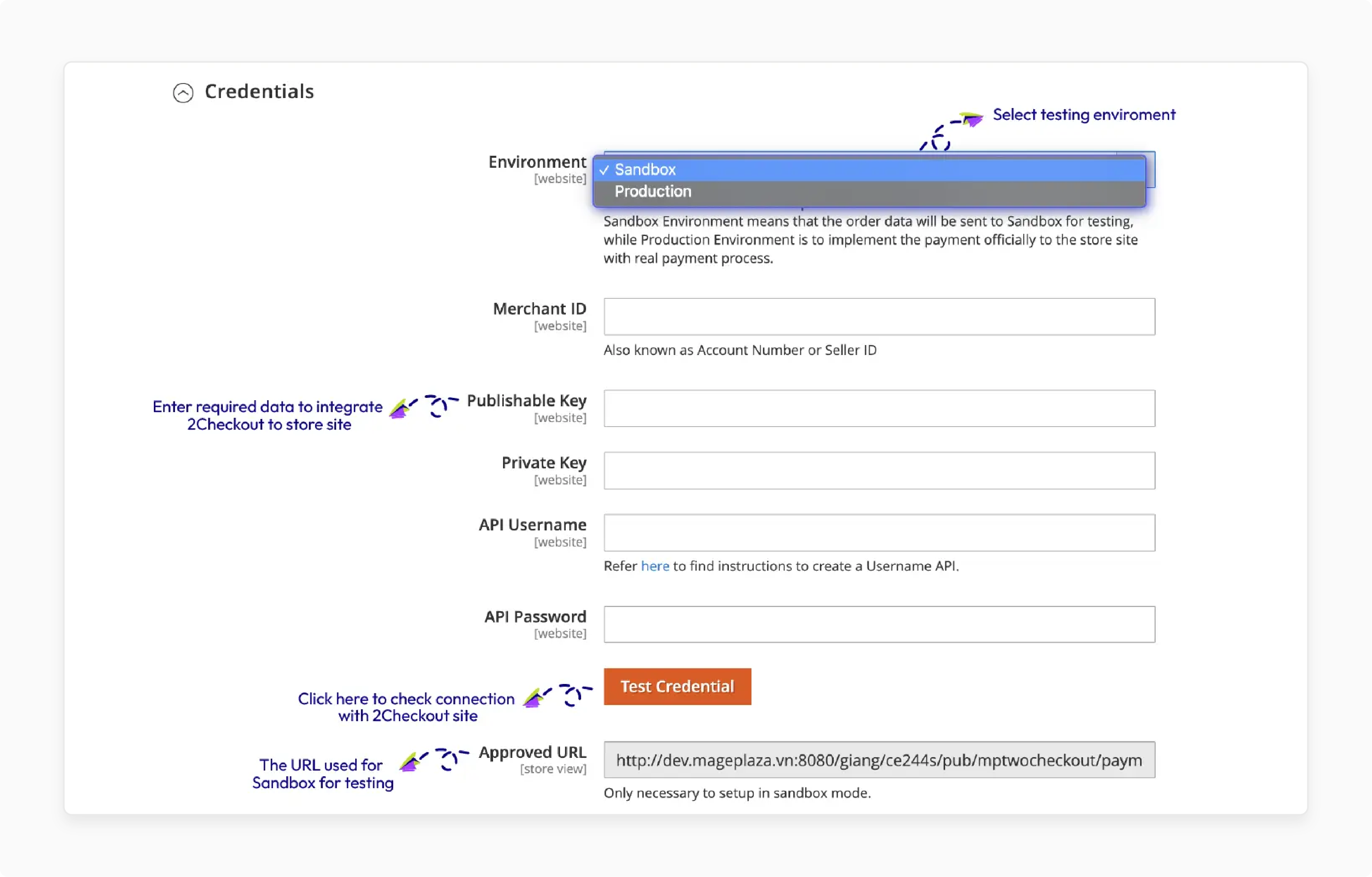This screenshot has width=1372, height=877.
Task: Click the Approved URL label
Action: pyautogui.click(x=532, y=752)
